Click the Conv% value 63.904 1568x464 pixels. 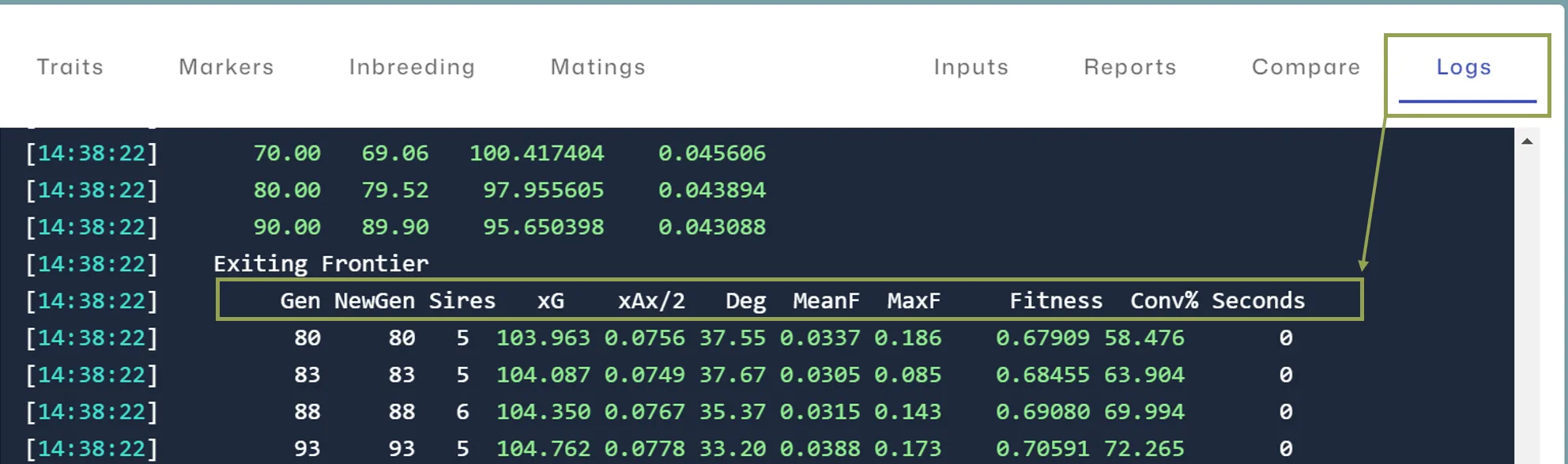(x=1144, y=375)
